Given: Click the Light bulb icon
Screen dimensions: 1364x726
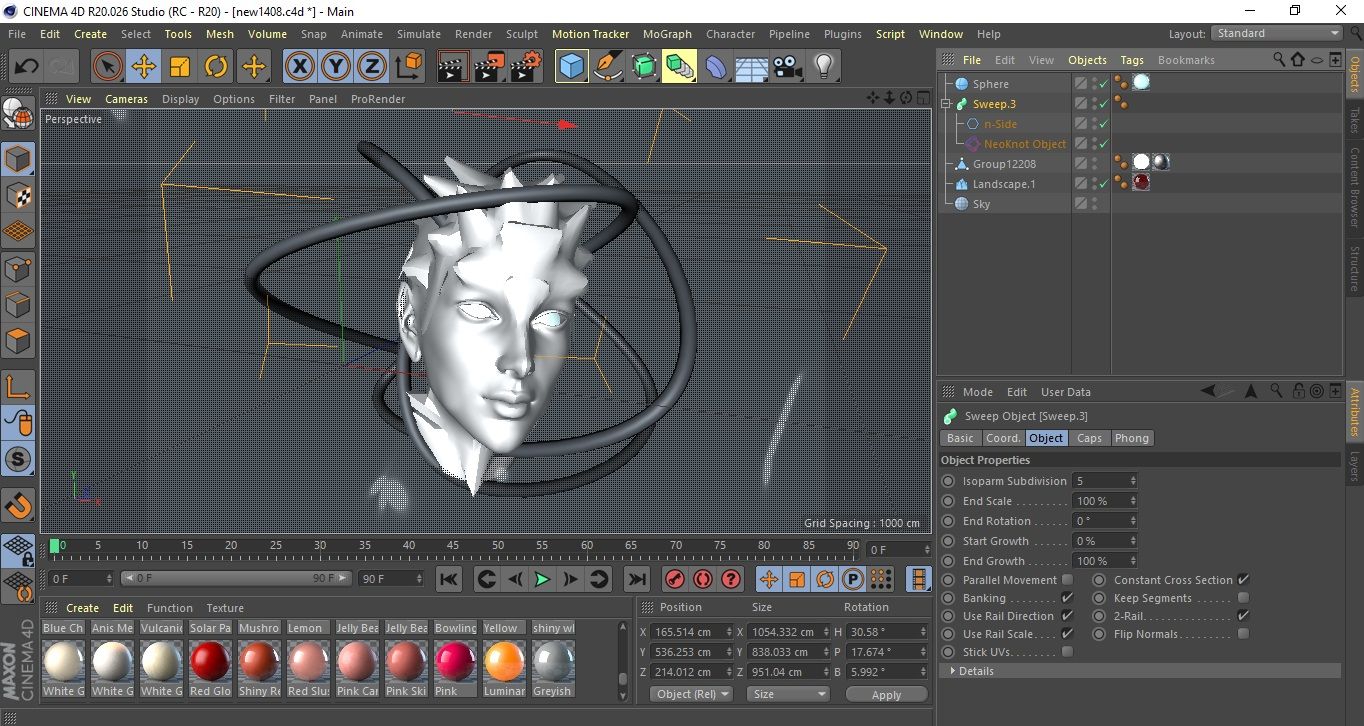Looking at the screenshot, I should (x=823, y=67).
